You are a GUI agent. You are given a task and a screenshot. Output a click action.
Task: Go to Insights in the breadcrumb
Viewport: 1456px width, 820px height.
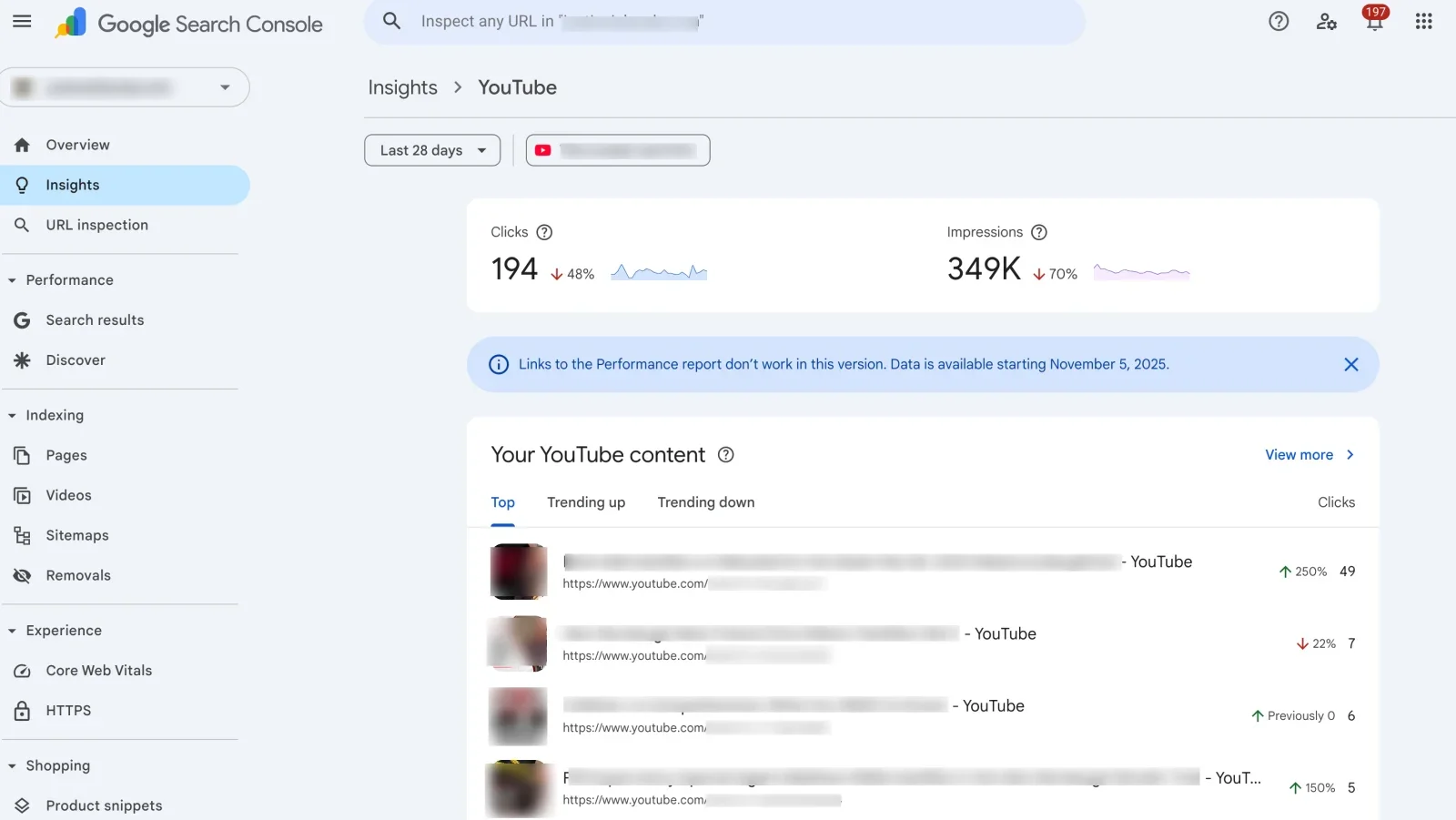(402, 87)
